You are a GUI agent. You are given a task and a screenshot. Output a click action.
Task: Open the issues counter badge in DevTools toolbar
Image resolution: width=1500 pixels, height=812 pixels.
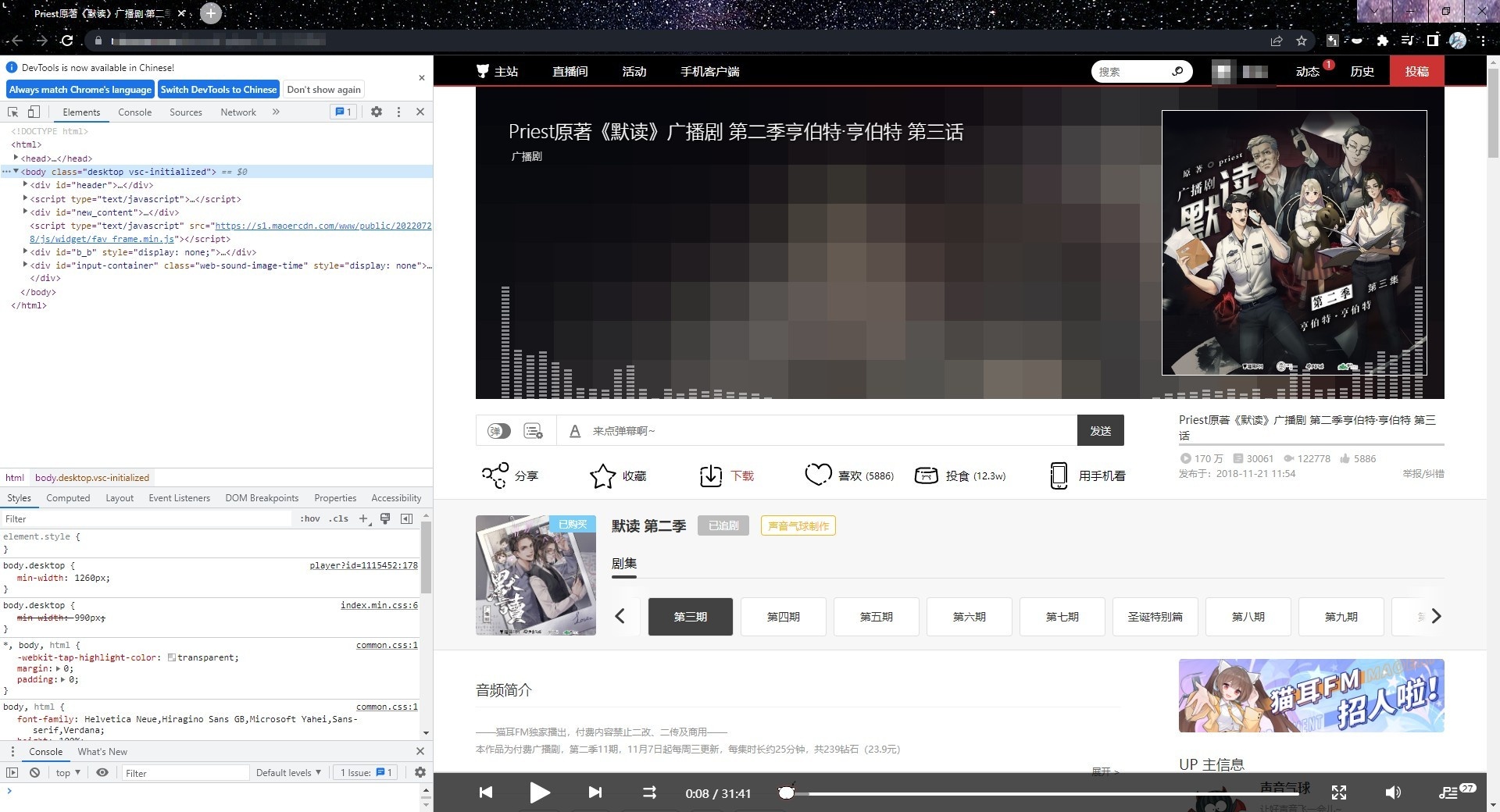tap(344, 112)
